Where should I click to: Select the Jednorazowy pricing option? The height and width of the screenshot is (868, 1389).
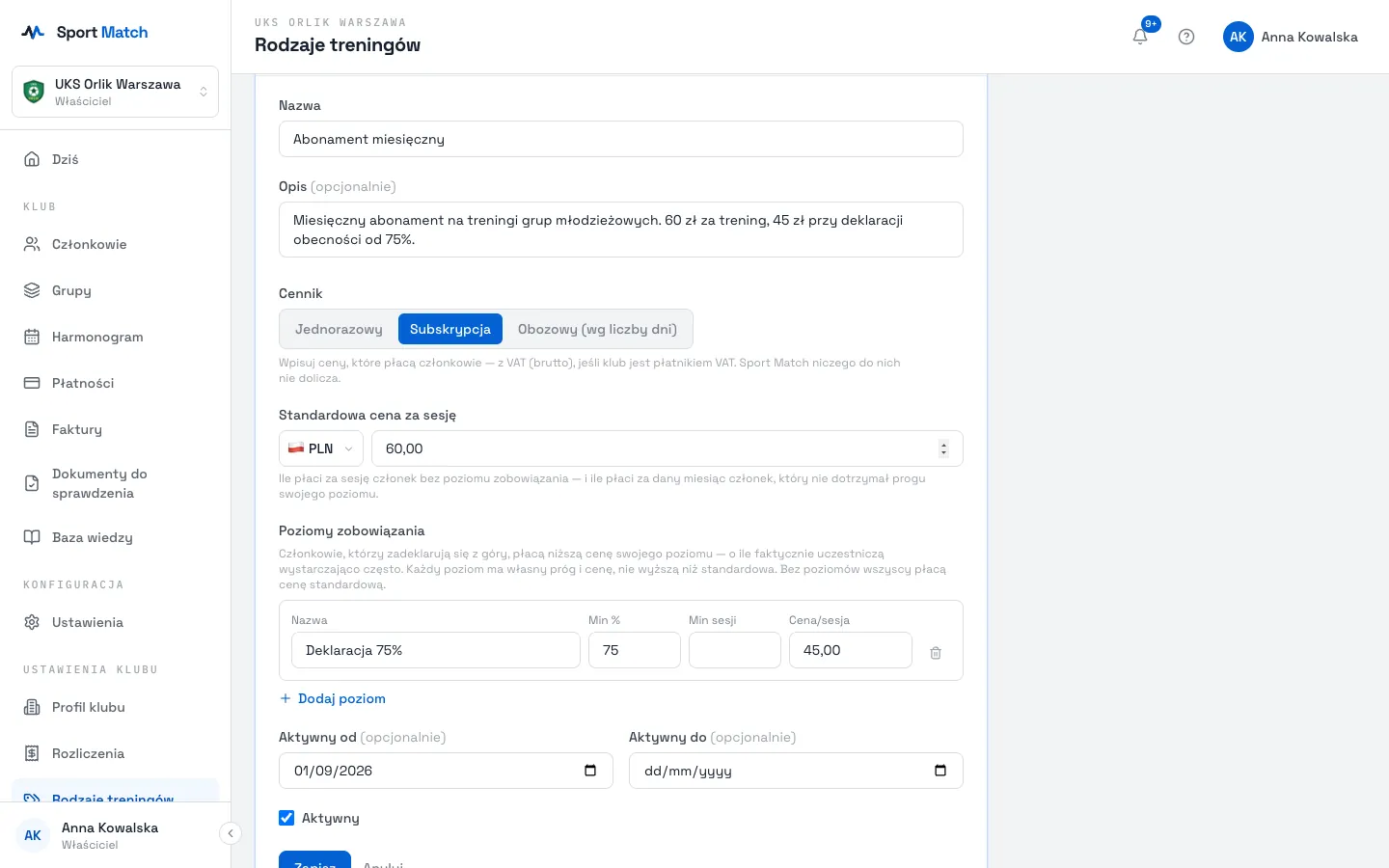(339, 329)
